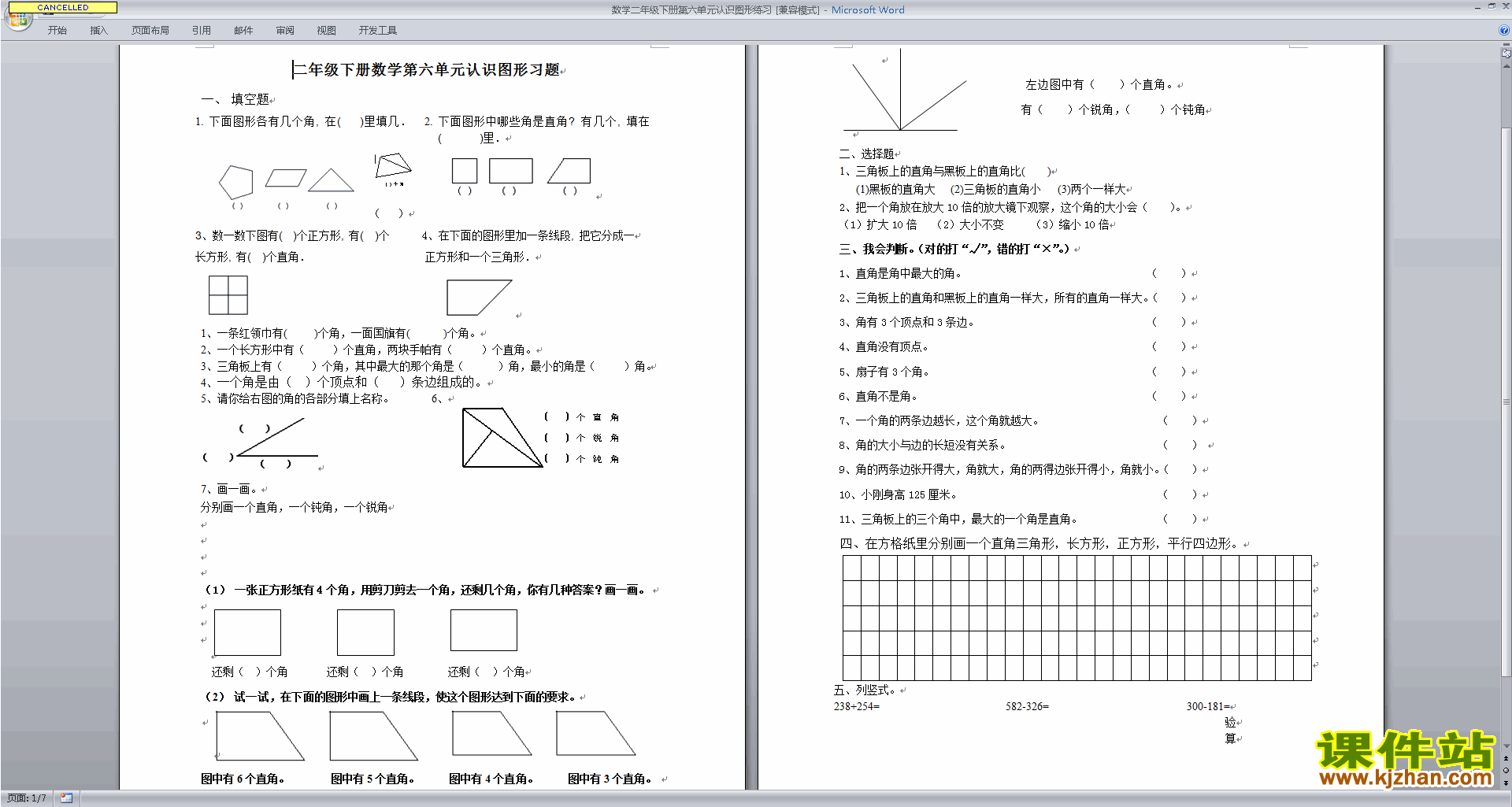Switch to 页面布局 tab
The width and height of the screenshot is (1512, 807).
[x=150, y=31]
